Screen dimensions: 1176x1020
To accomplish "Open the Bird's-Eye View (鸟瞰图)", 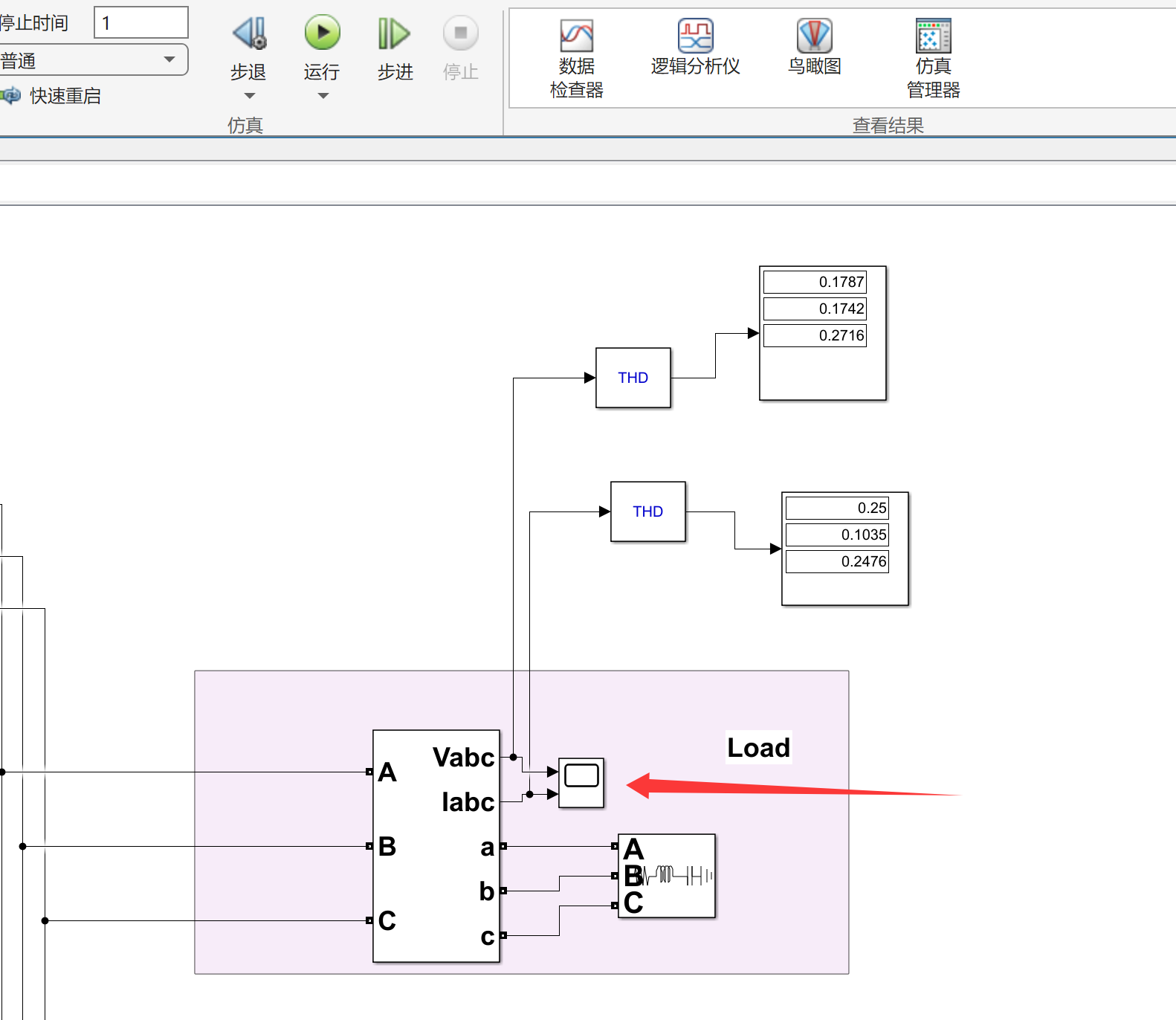I will [815, 48].
